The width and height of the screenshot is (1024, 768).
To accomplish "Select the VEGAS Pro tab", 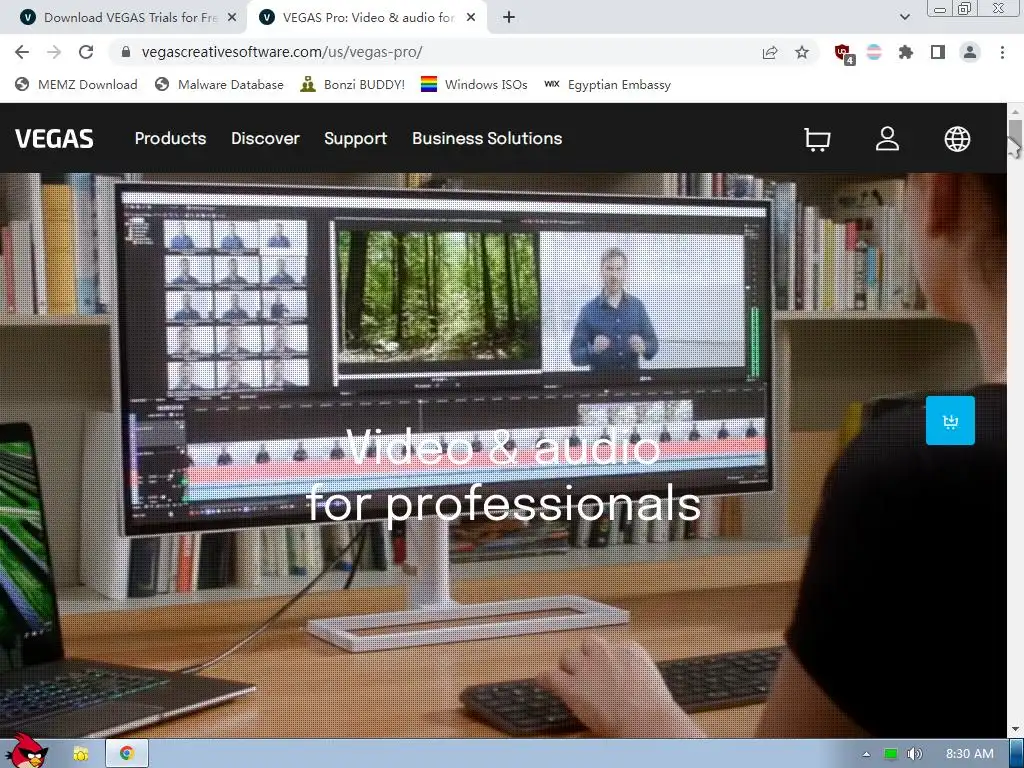I will (x=367, y=18).
